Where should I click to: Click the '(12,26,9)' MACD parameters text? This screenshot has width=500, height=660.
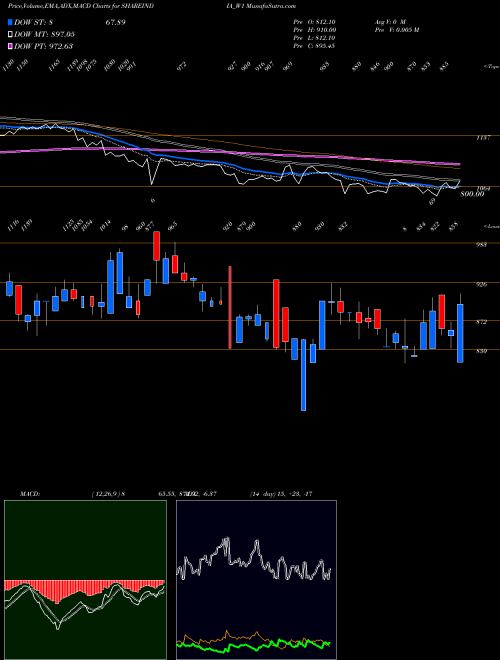[x=105, y=494]
